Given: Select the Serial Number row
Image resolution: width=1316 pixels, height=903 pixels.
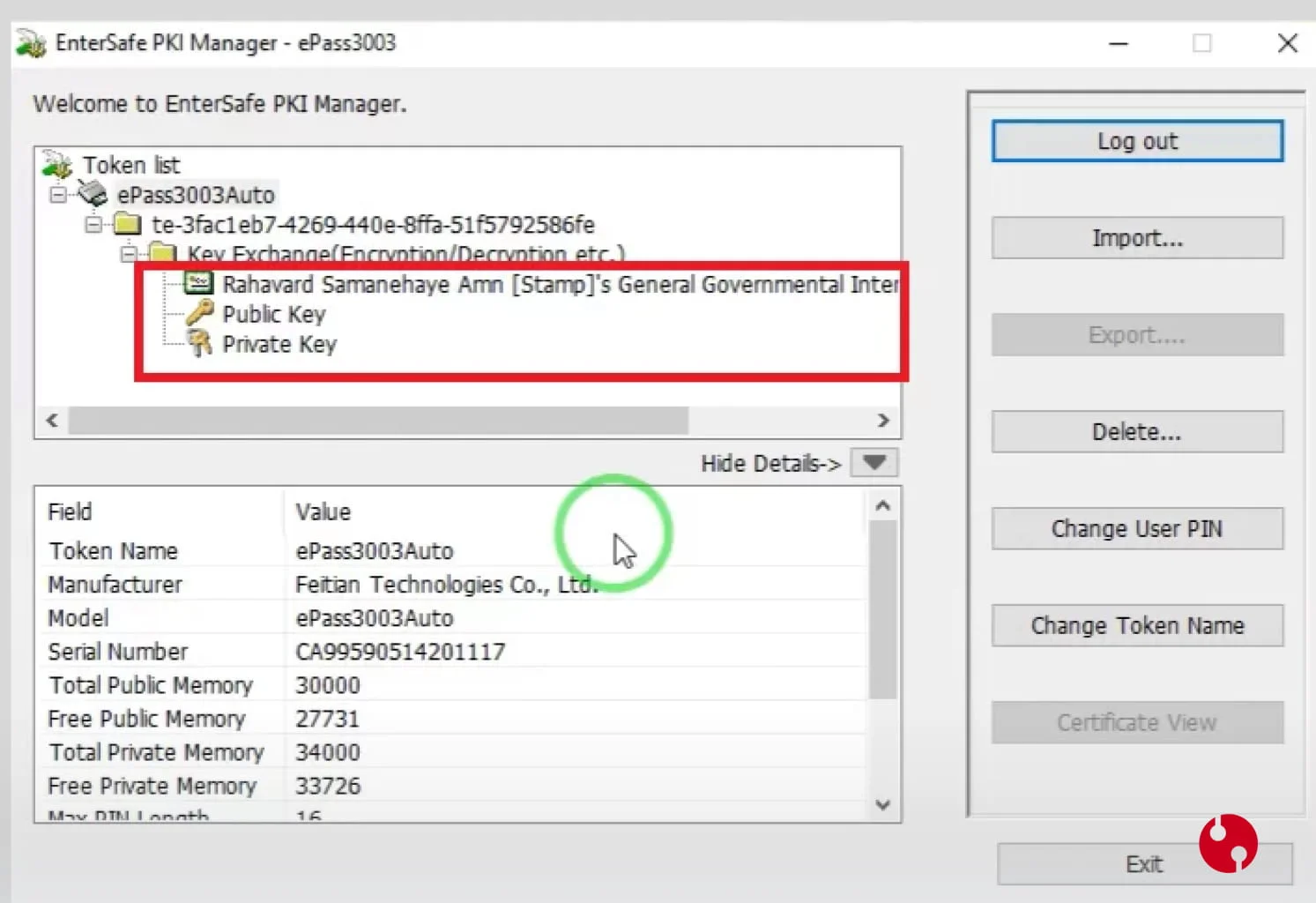Looking at the screenshot, I should coord(451,652).
